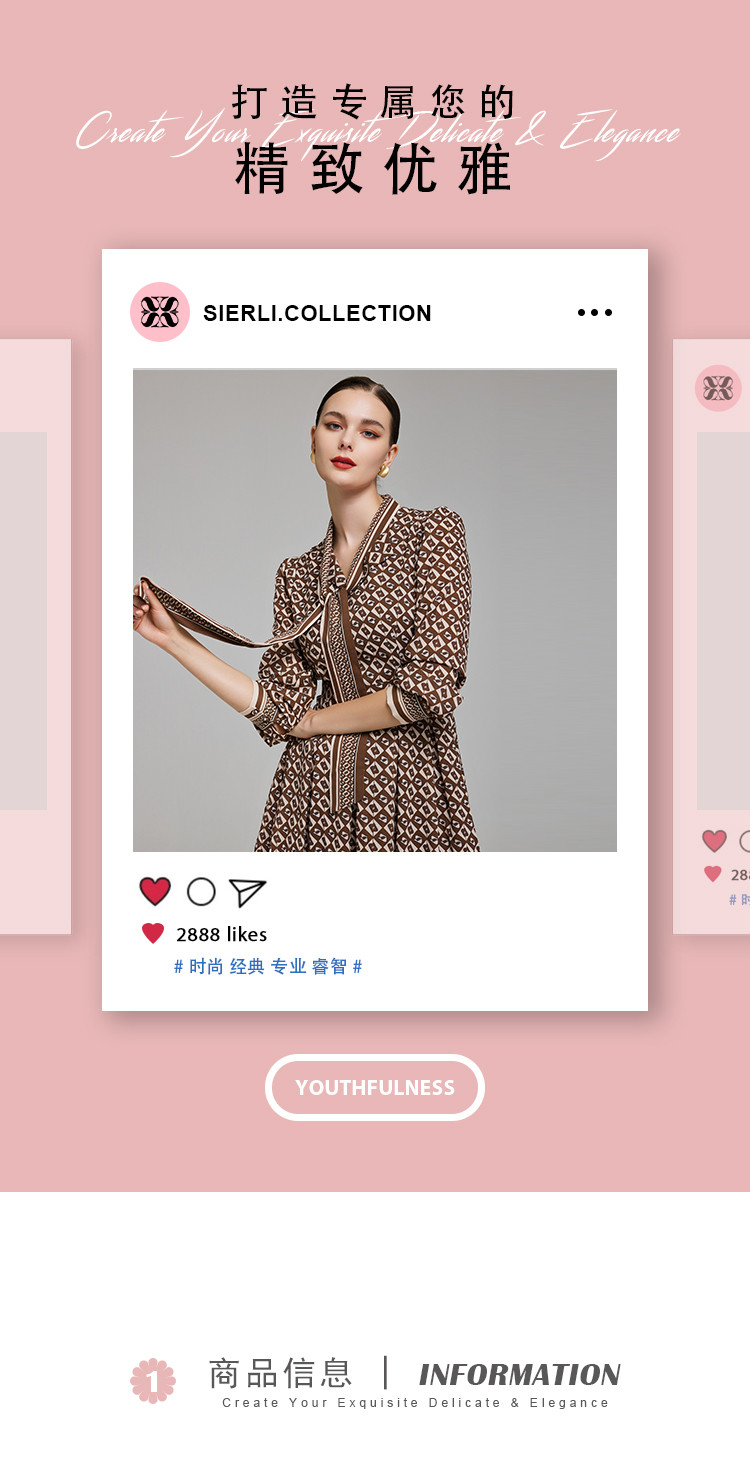Viewport: 750px width, 1461px height.
Task: Click the YOUTHFULNESS pill button
Action: [375, 1087]
